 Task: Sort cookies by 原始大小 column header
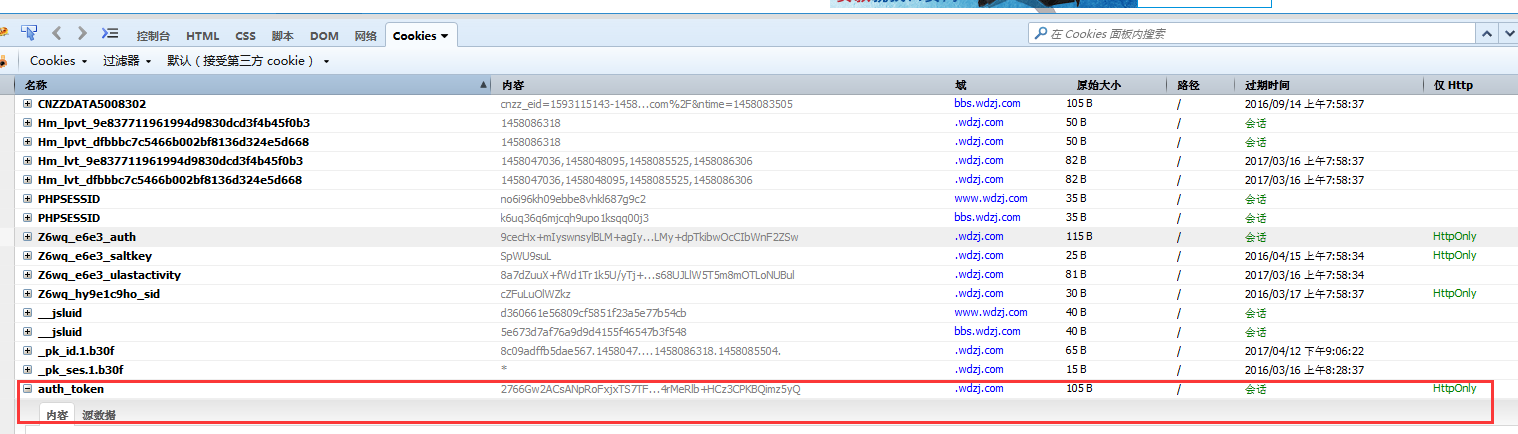[1098, 85]
